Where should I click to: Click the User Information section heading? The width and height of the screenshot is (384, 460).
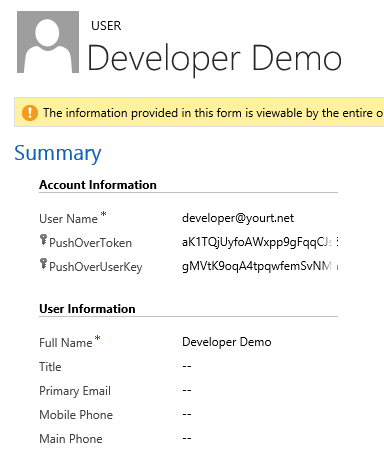click(87, 309)
